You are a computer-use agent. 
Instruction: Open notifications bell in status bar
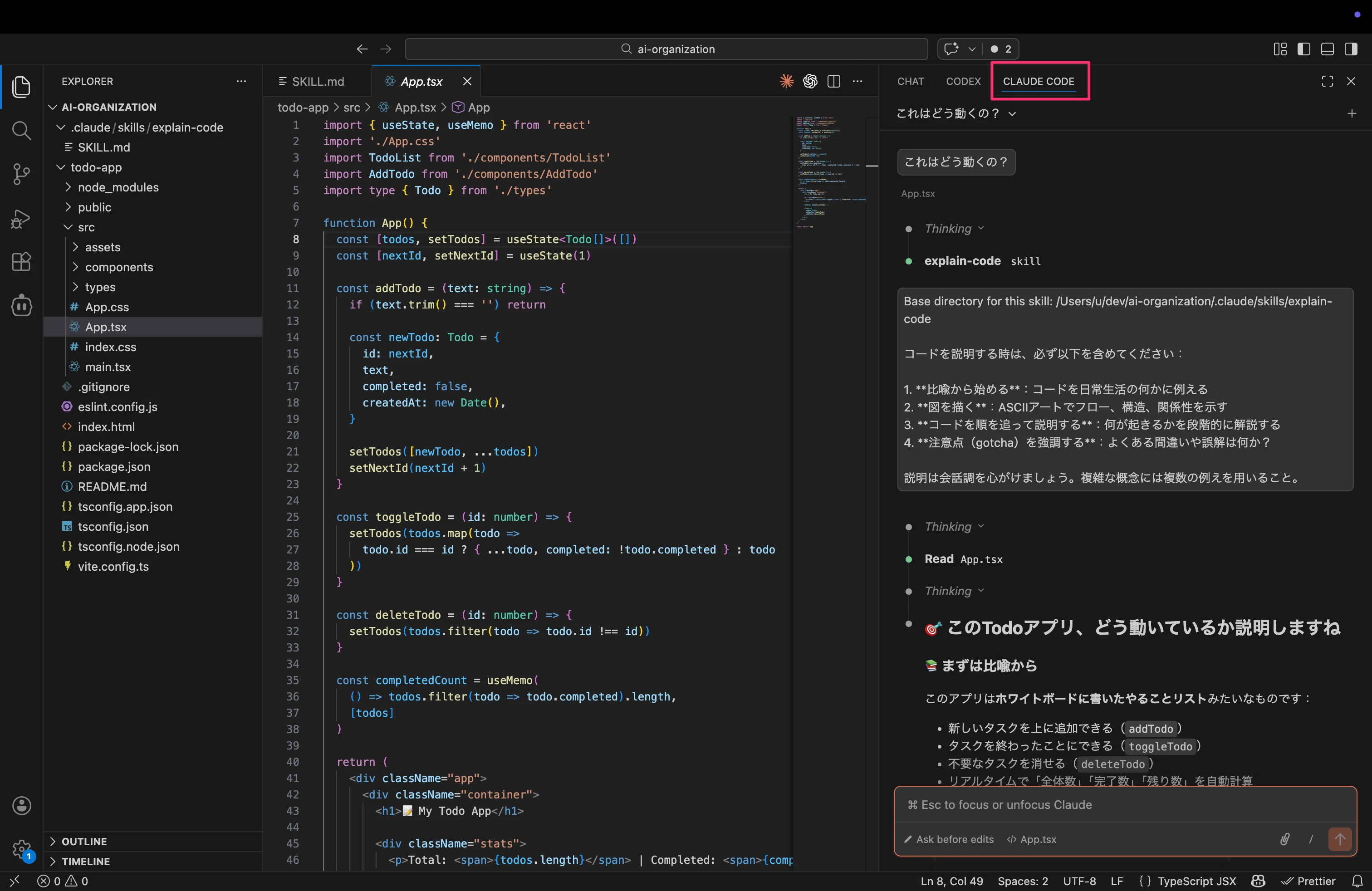click(x=1357, y=881)
